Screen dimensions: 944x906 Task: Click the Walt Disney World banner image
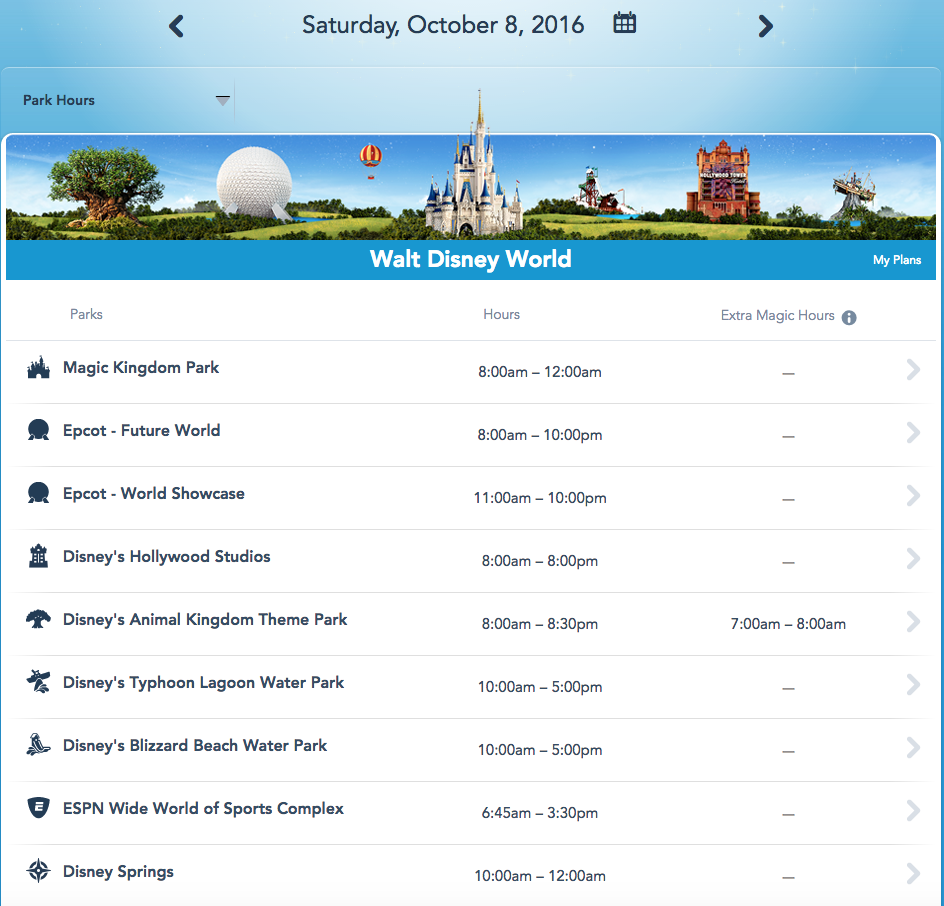[471, 187]
